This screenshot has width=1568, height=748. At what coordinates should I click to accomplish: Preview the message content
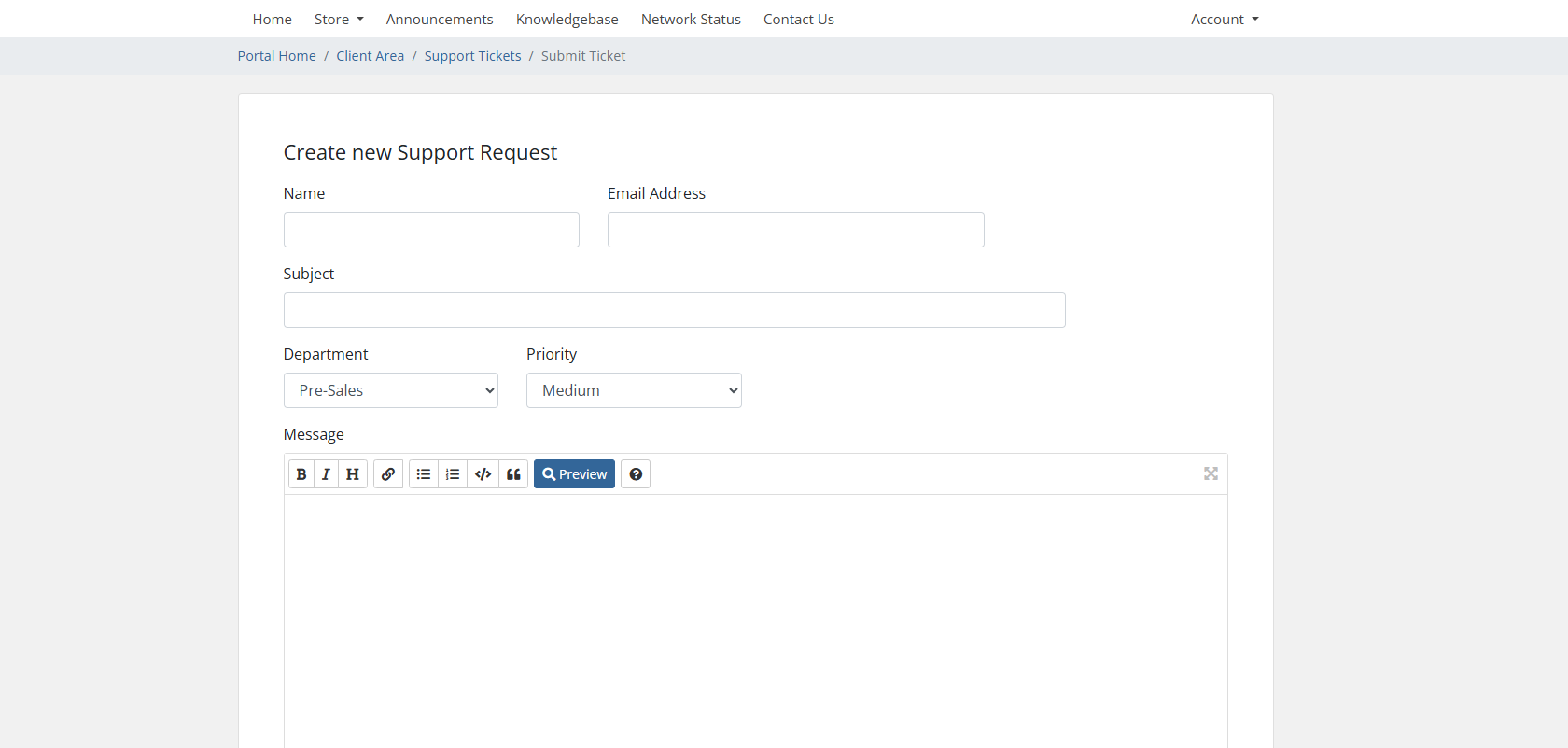574,474
